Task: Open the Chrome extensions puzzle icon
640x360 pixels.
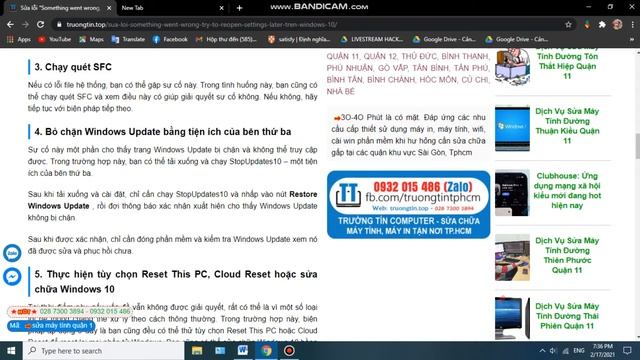Action: point(602,24)
